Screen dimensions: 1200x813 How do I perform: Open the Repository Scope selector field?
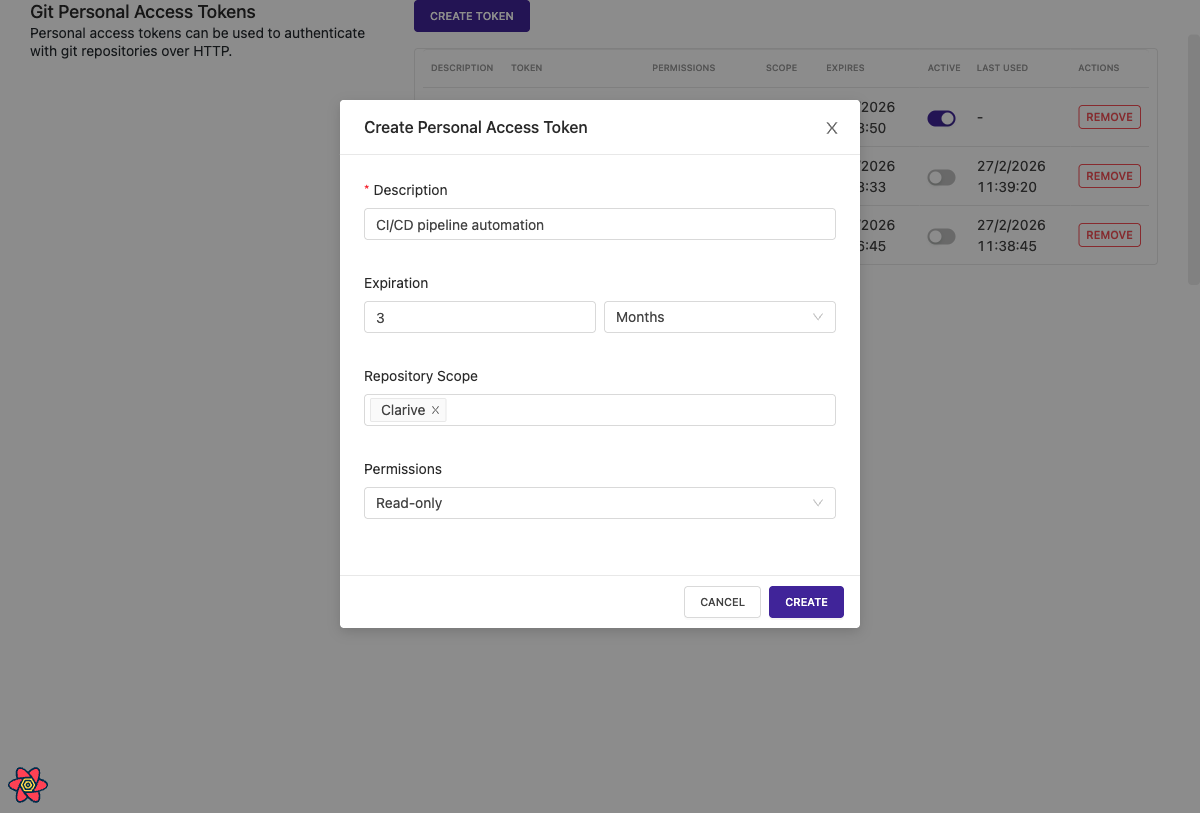point(638,410)
